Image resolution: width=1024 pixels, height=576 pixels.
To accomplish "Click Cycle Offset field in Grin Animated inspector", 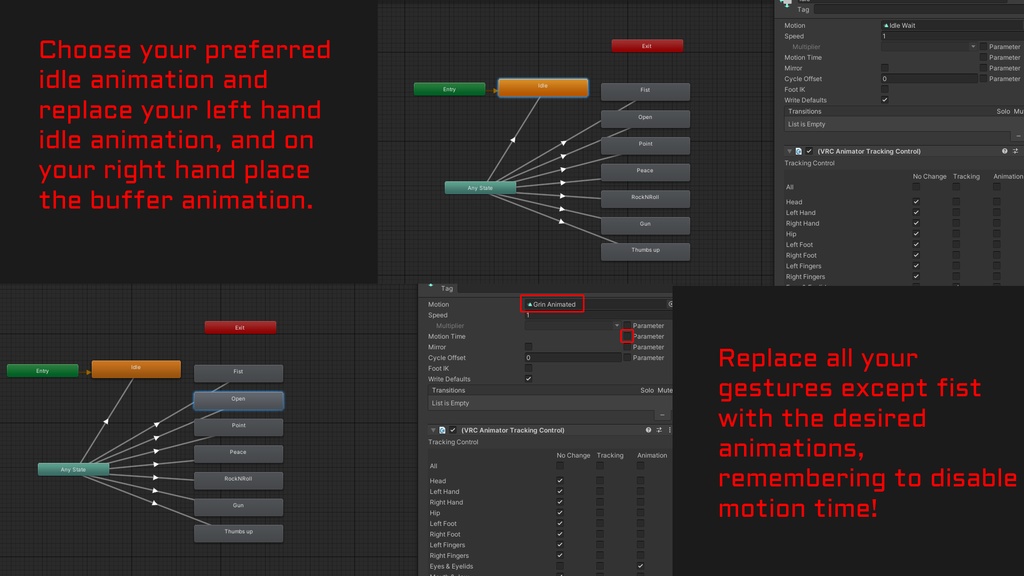I will [573, 358].
